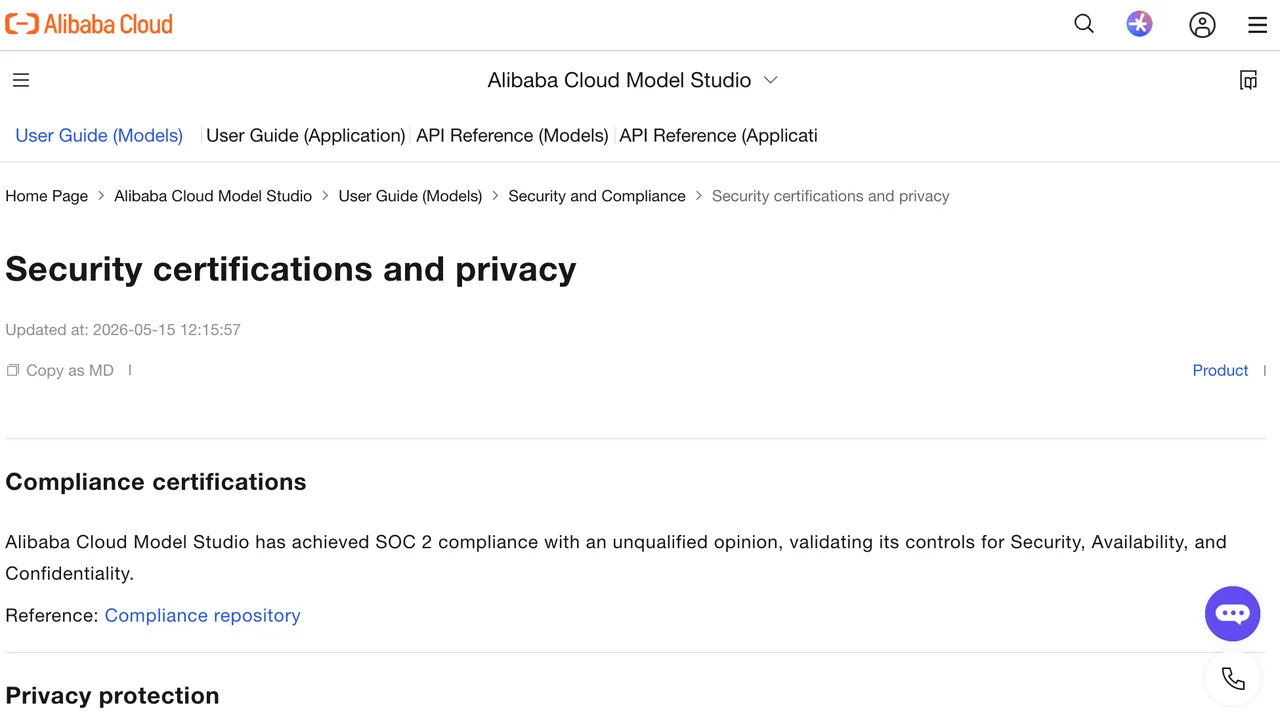
Task: Switch to User Guide (Application) tab
Action: [x=305, y=135]
